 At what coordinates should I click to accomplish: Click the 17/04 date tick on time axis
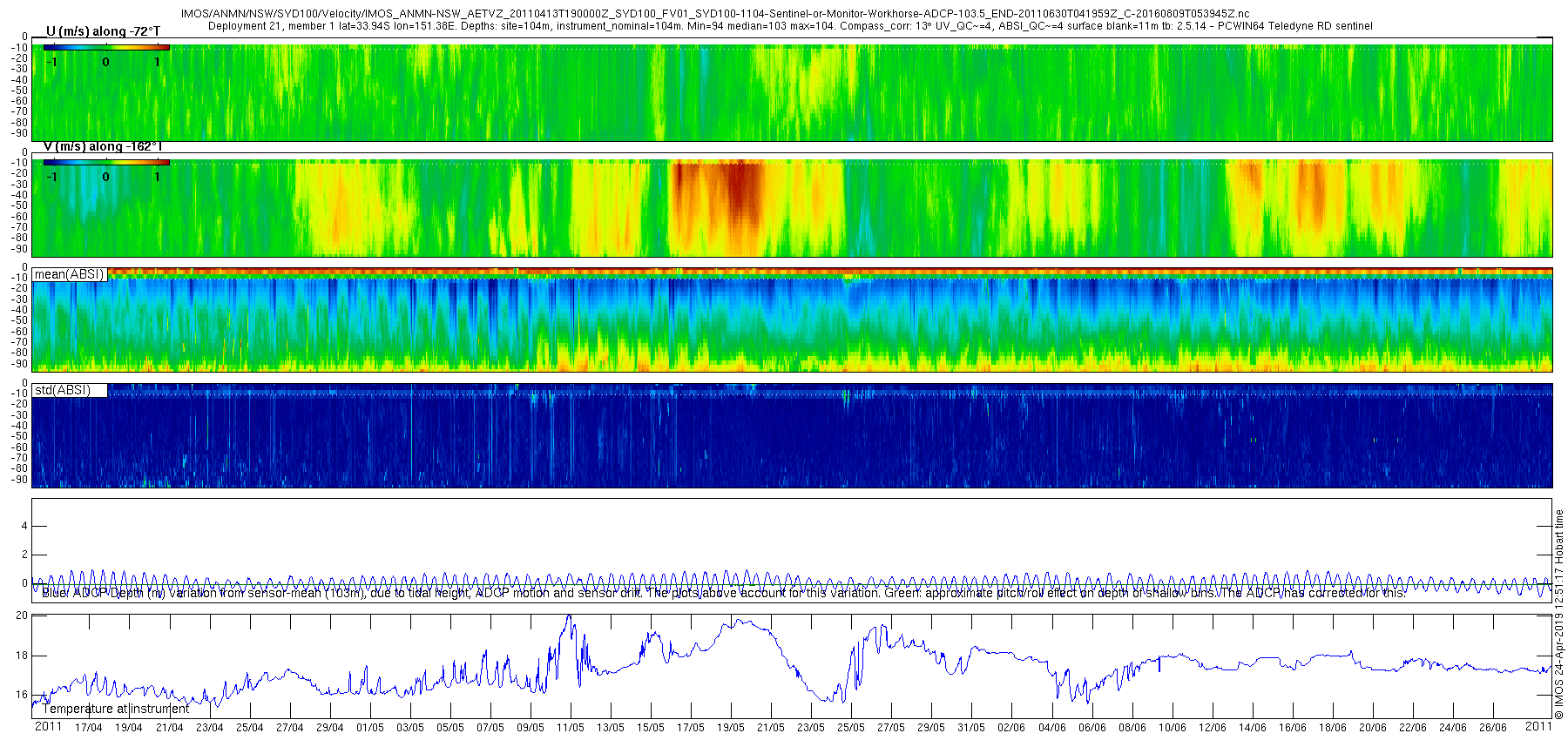[88, 728]
